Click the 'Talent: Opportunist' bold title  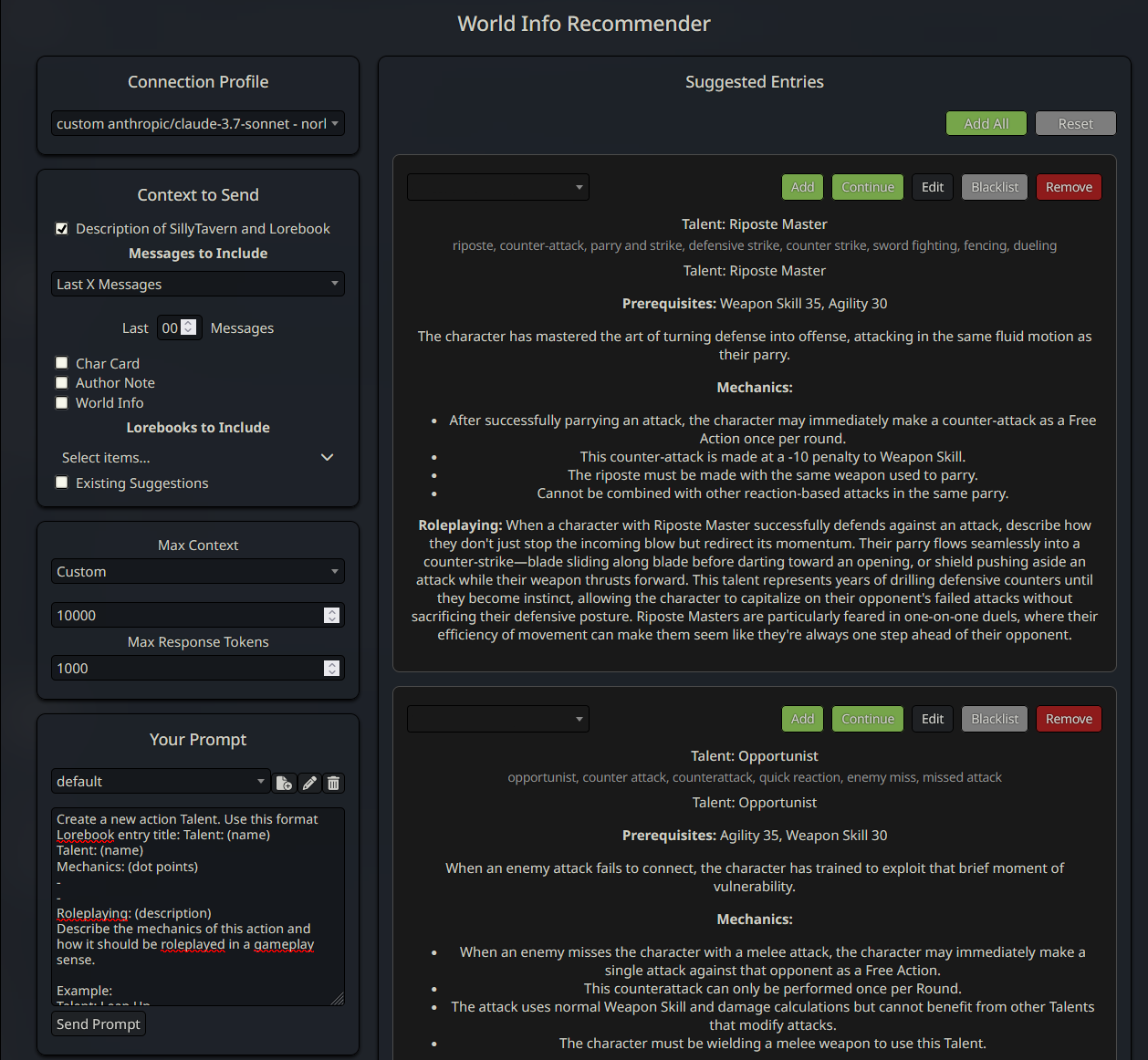click(x=755, y=756)
